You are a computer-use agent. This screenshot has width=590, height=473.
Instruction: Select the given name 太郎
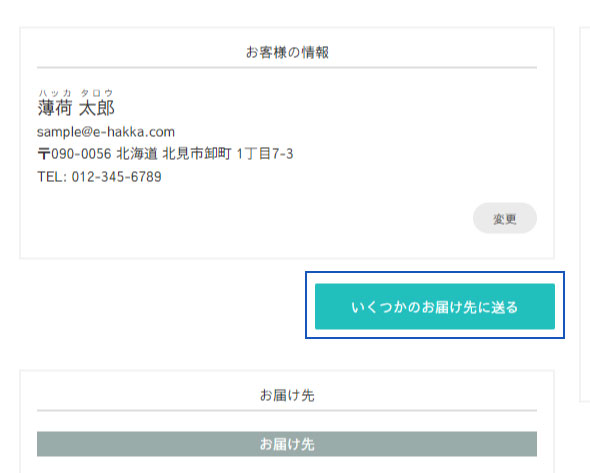(x=97, y=108)
